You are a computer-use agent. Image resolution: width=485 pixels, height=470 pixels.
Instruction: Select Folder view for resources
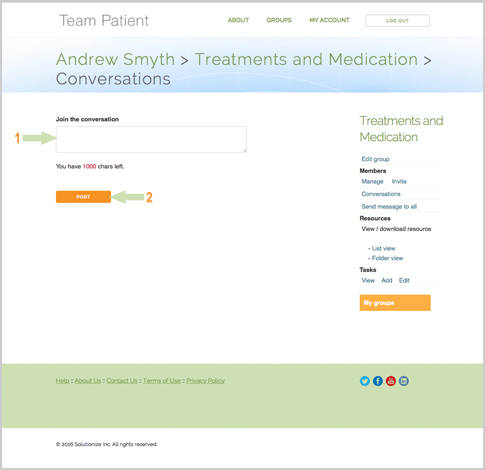click(x=387, y=258)
